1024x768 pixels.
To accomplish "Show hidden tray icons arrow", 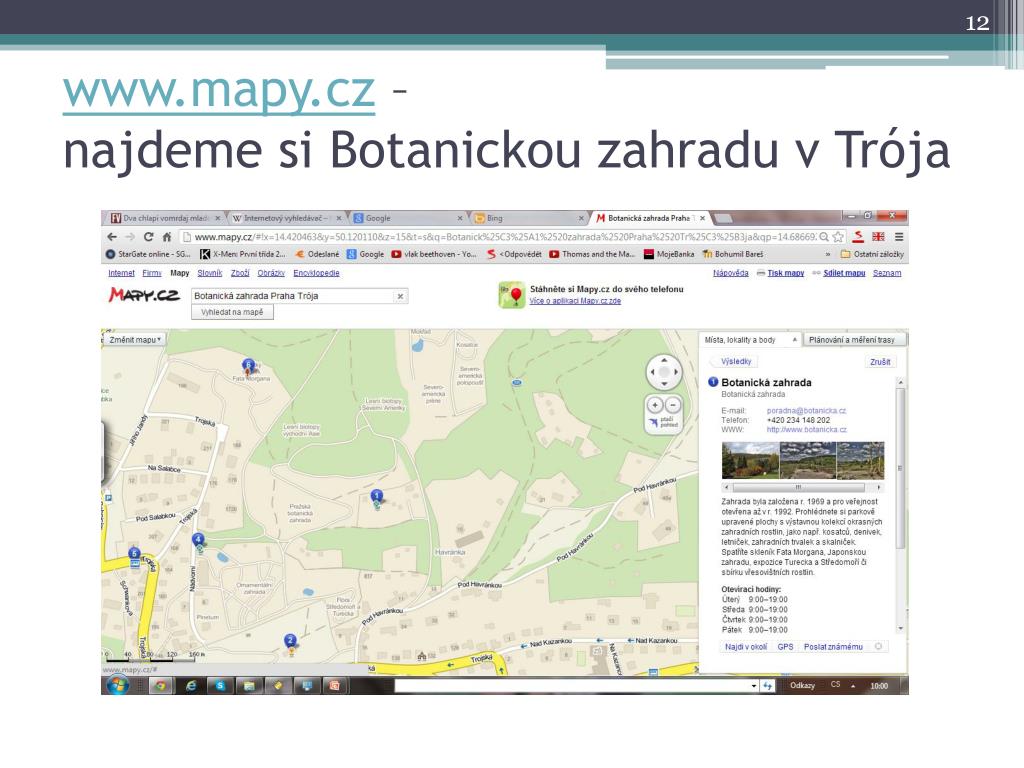I will (853, 686).
